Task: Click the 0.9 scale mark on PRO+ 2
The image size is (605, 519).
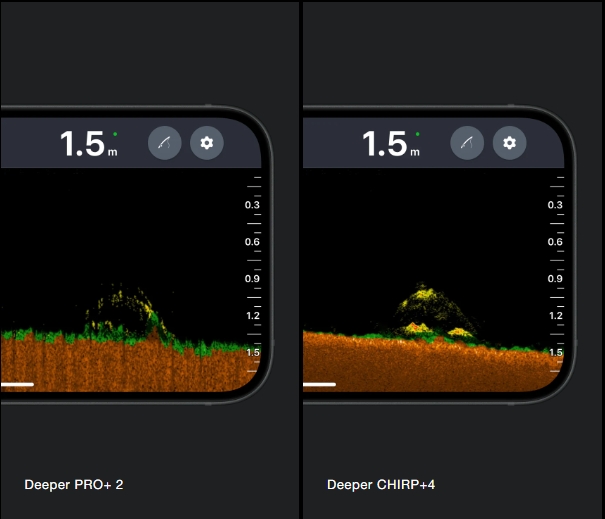Action: coord(252,279)
